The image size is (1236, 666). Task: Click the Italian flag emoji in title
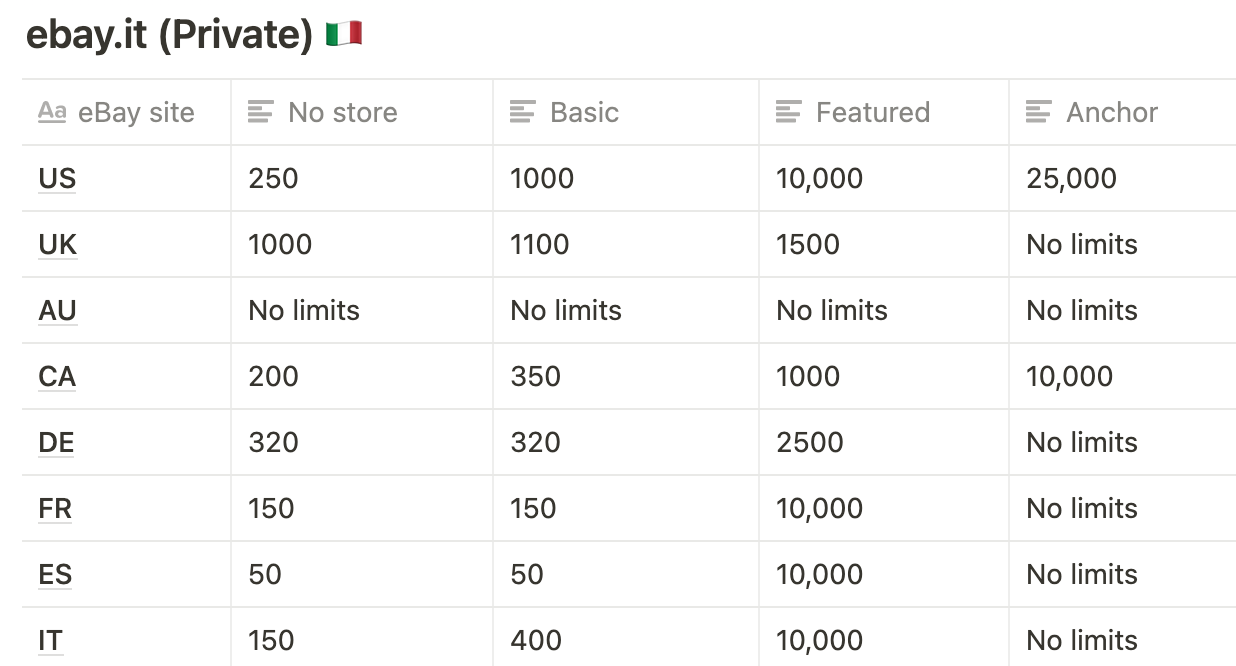344,35
